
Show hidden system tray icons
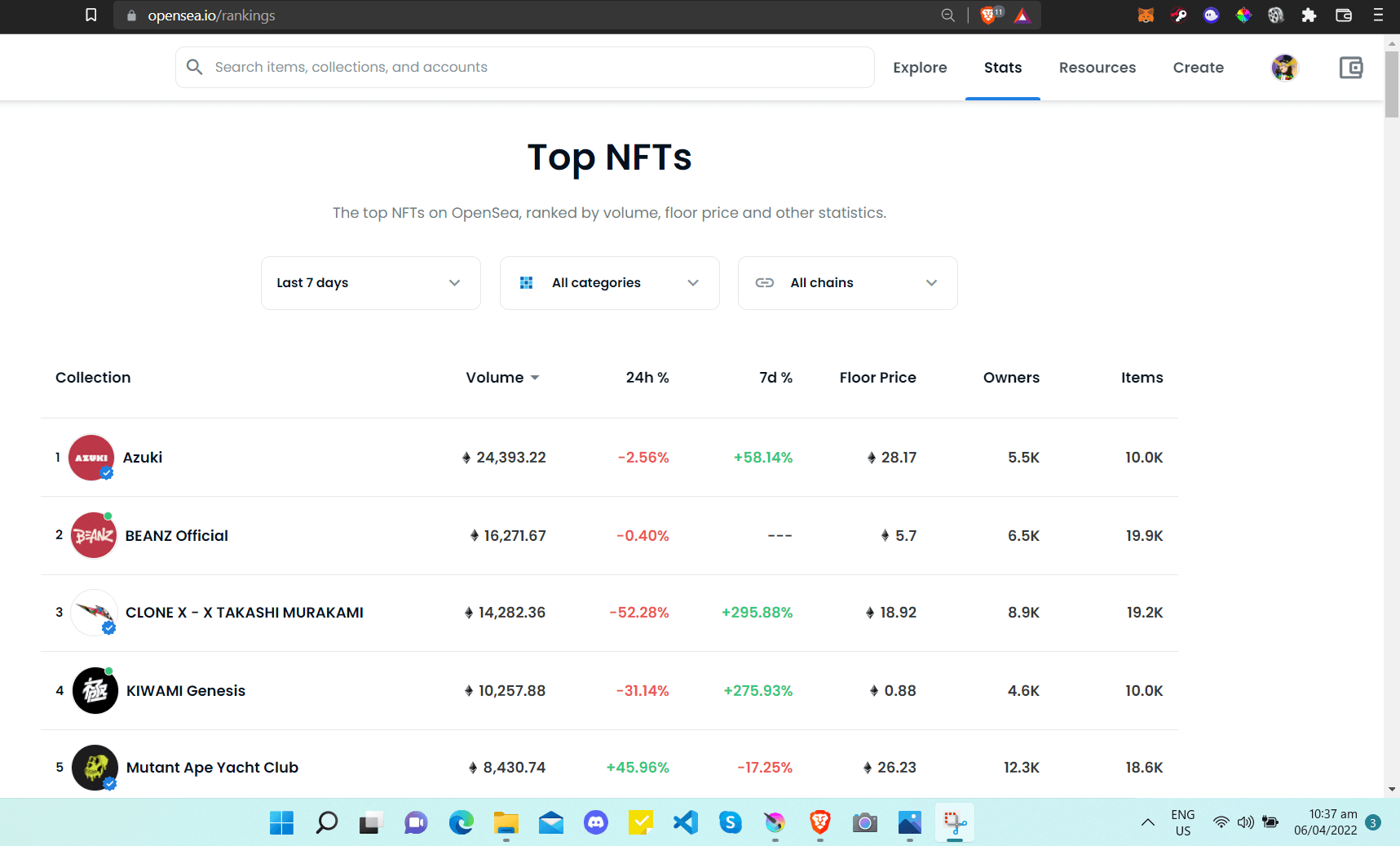tap(1148, 822)
